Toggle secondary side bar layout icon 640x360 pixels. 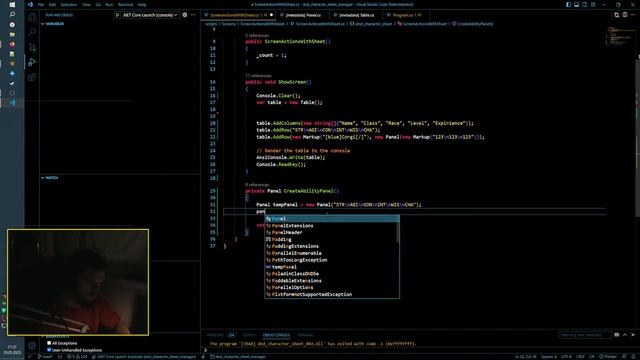pos(584,4)
